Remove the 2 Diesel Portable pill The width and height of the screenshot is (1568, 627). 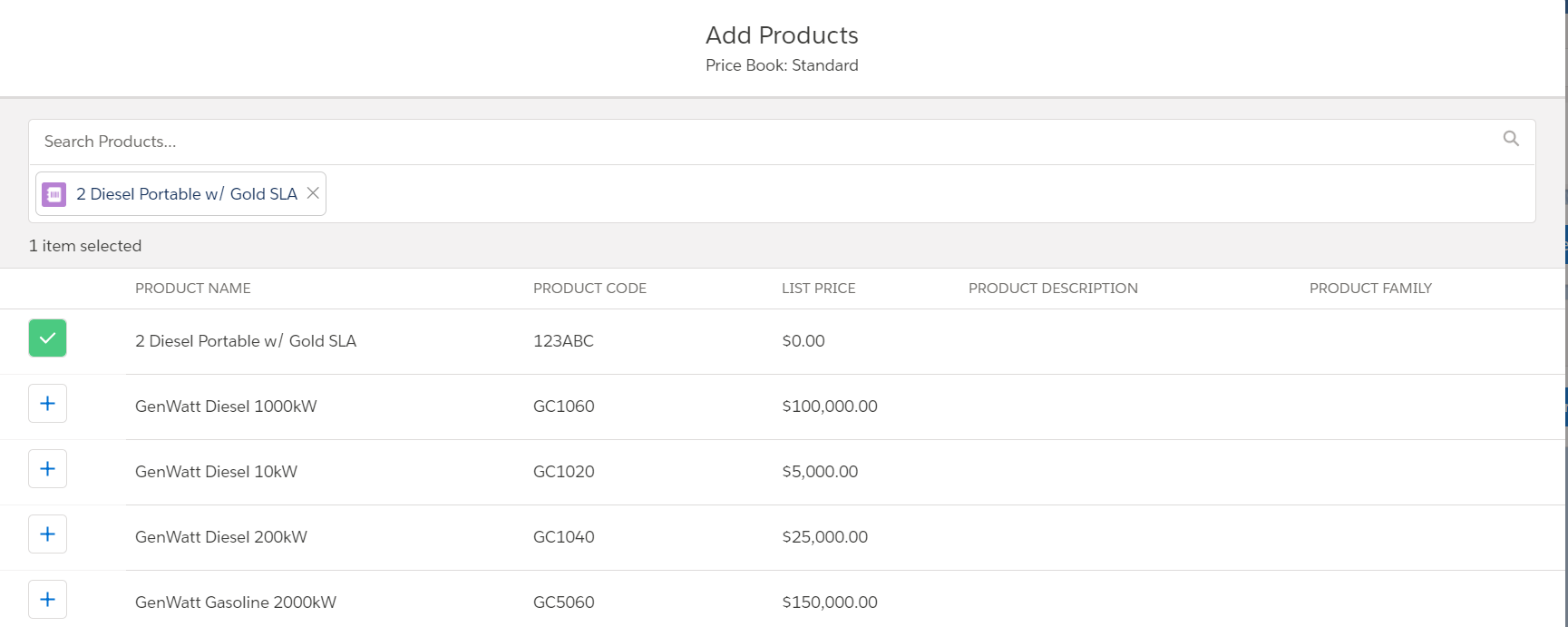pos(313,193)
